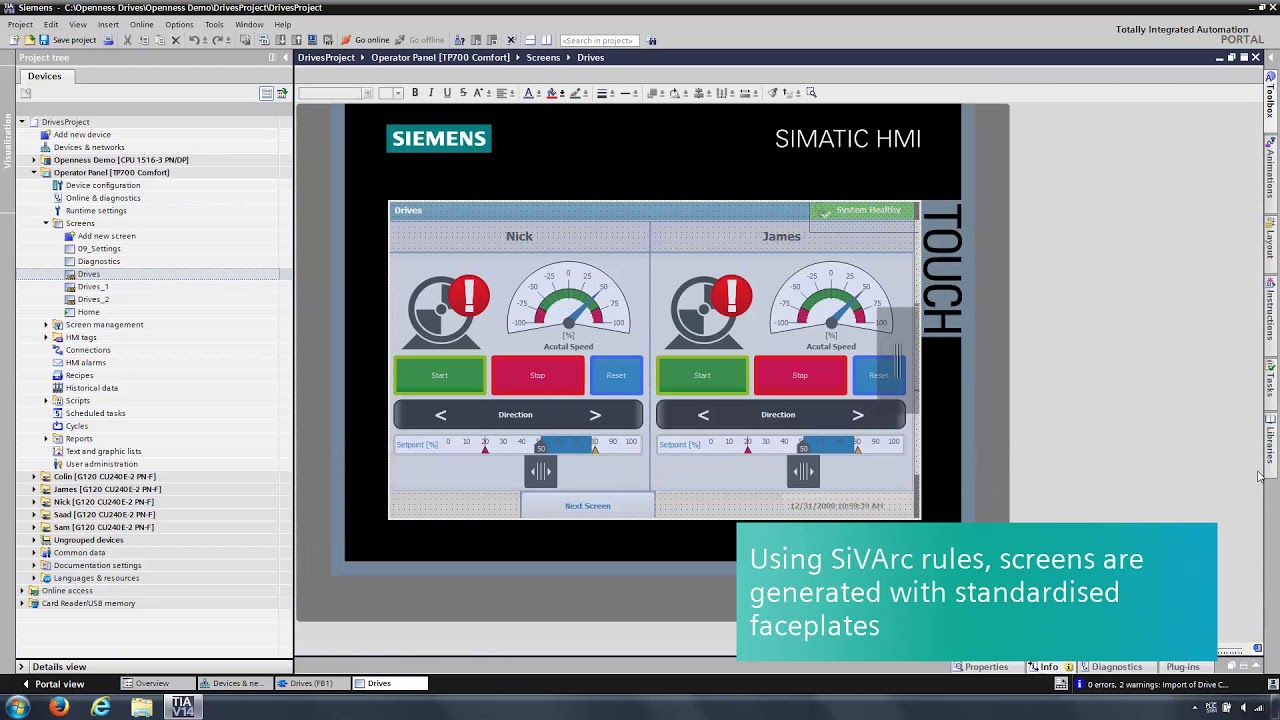Click the upload from device icon
The height and width of the screenshot is (720, 1280).
[x=296, y=40]
